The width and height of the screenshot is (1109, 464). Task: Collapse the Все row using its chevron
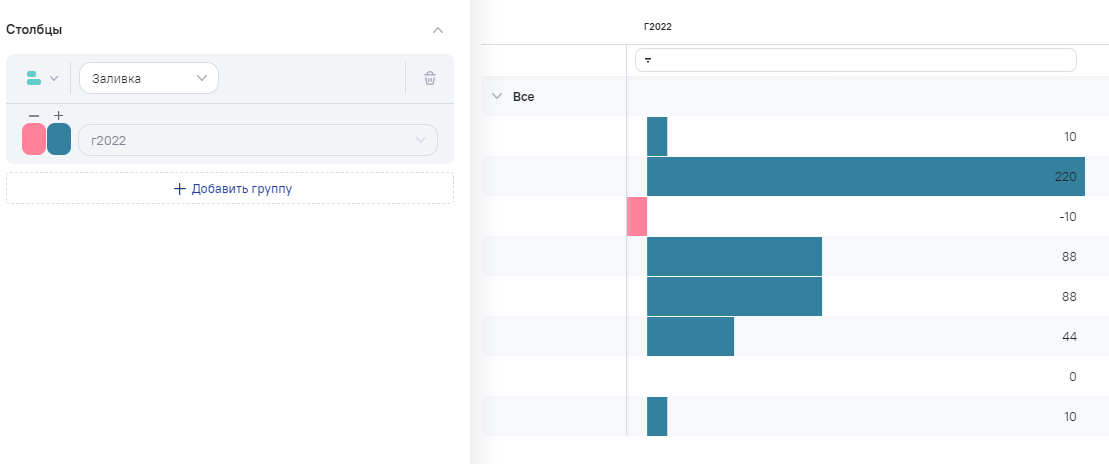click(496, 97)
